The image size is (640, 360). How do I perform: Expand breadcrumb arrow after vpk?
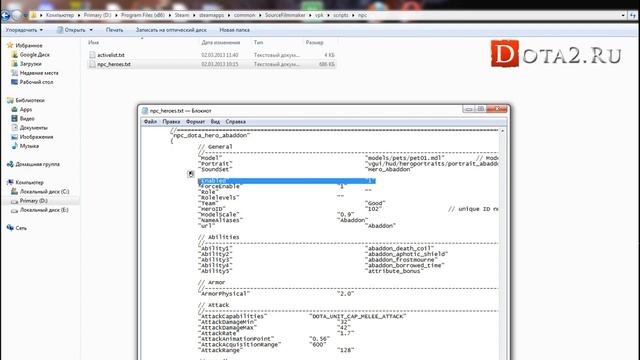328,15
